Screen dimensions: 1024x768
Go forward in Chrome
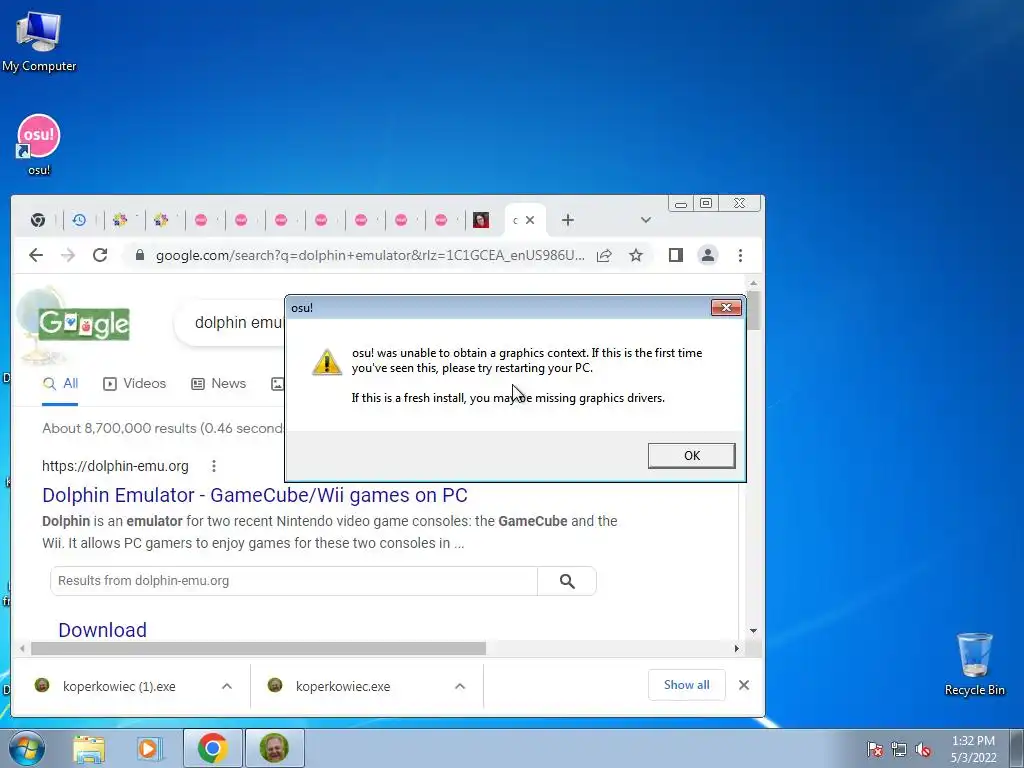click(x=68, y=255)
